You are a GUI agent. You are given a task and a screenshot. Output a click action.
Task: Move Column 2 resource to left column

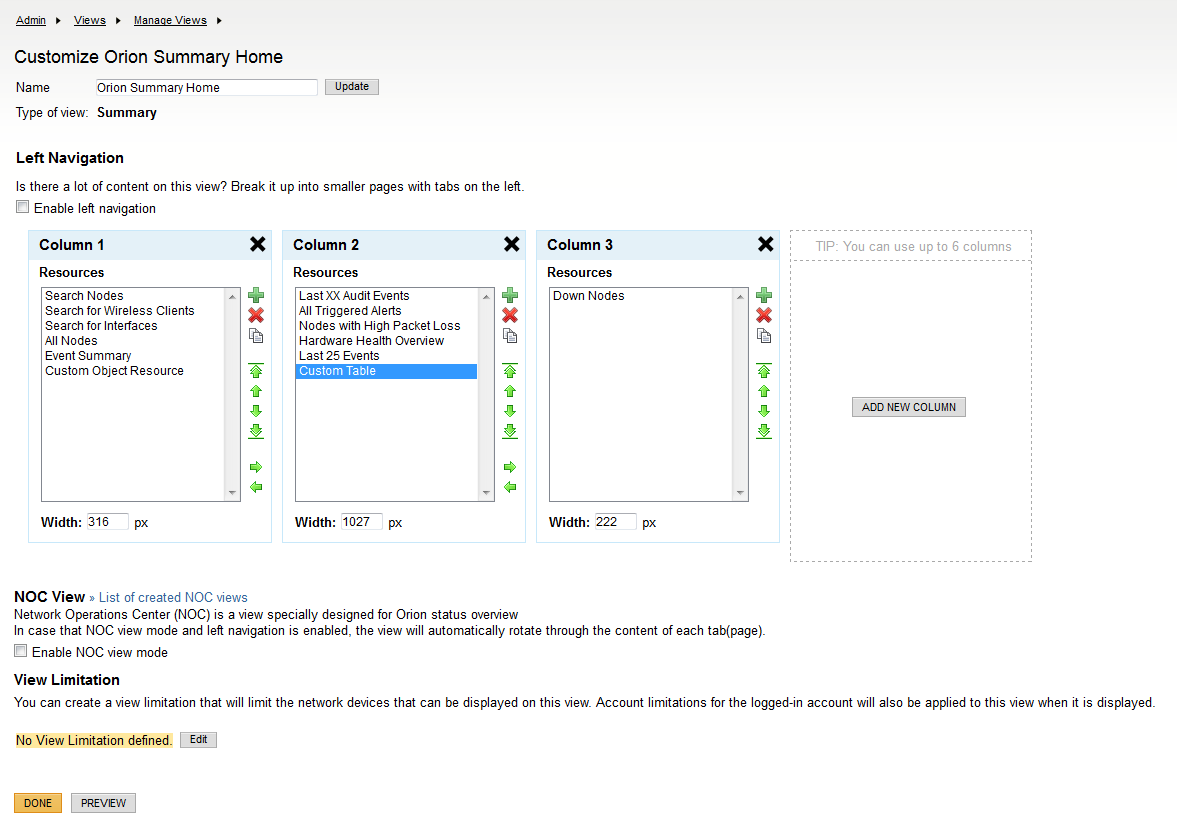pyautogui.click(x=510, y=487)
